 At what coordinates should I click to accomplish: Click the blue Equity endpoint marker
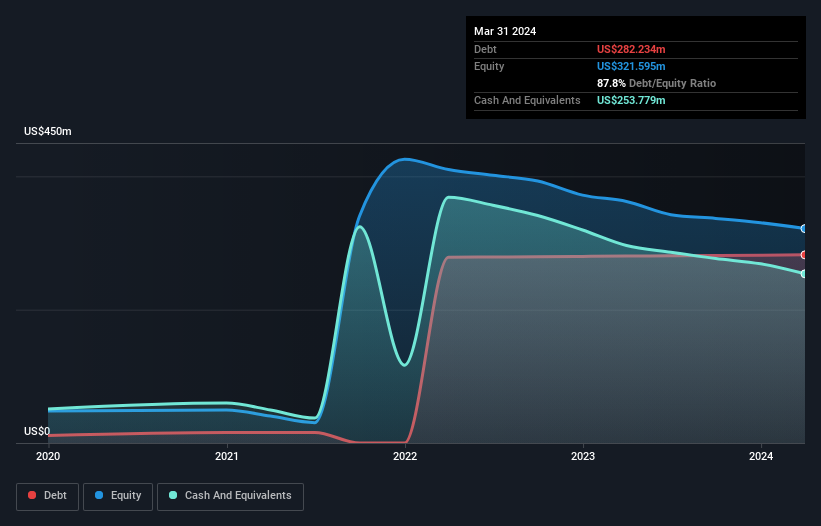click(804, 229)
